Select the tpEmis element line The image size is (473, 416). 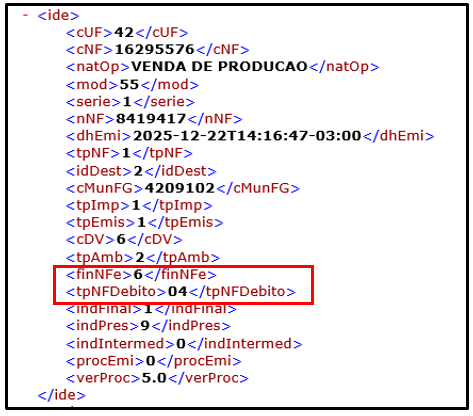tap(145, 222)
